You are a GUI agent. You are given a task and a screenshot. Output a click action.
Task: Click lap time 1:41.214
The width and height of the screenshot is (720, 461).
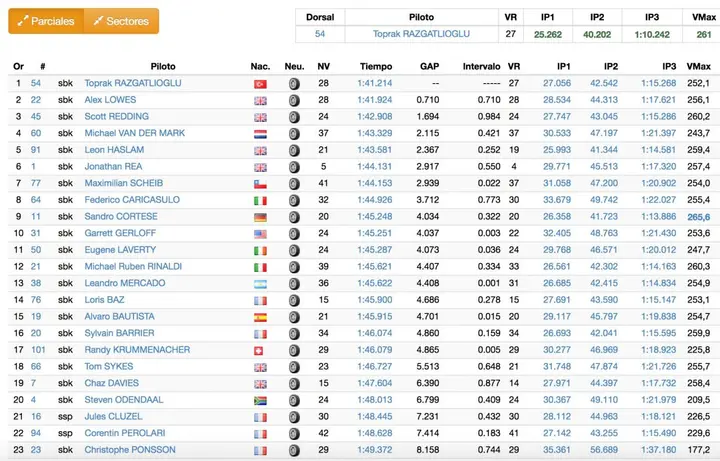click(x=375, y=83)
